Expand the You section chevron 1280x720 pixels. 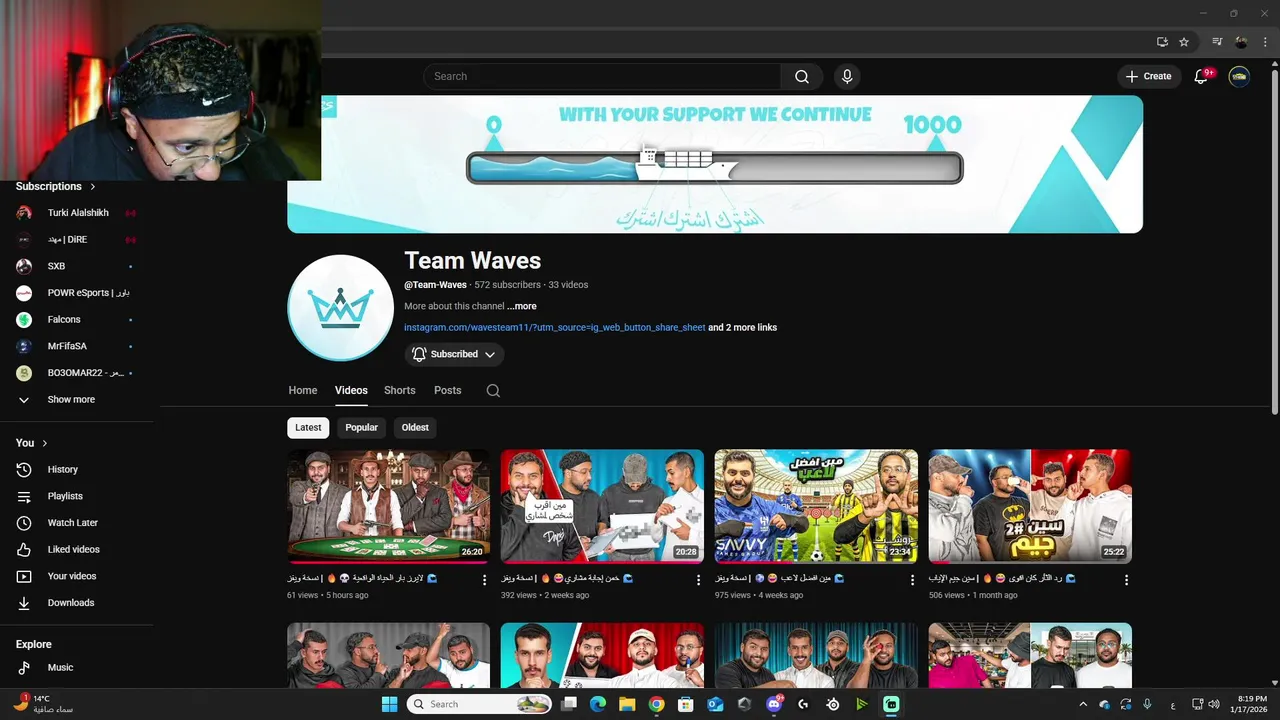tap(44, 443)
